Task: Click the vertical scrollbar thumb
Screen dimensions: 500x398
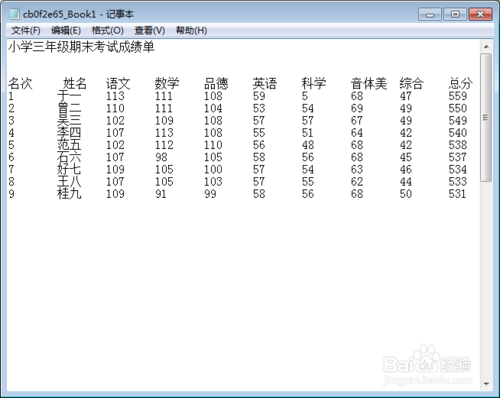Action: click(486, 117)
